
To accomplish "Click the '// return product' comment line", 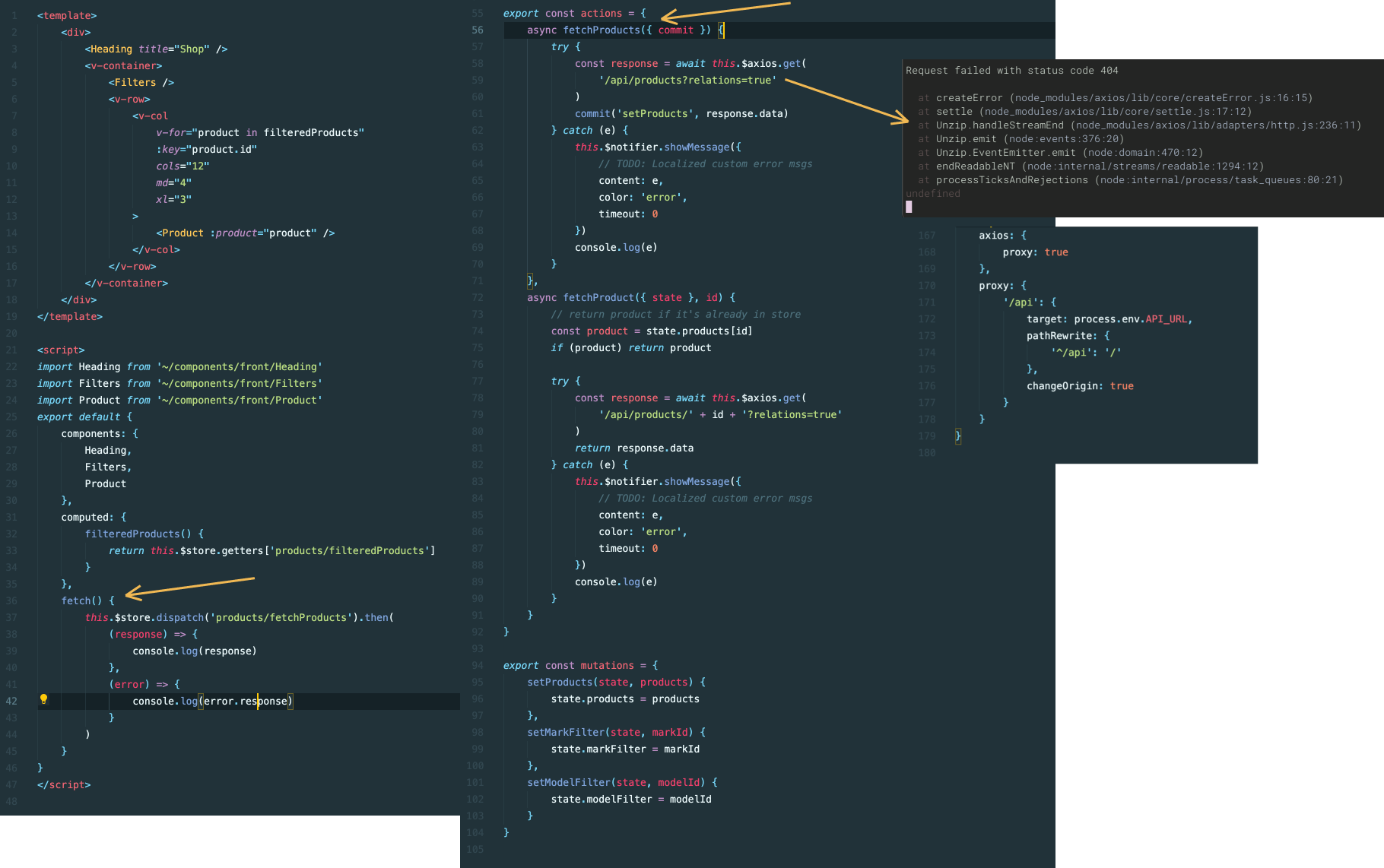I will tap(676, 315).
